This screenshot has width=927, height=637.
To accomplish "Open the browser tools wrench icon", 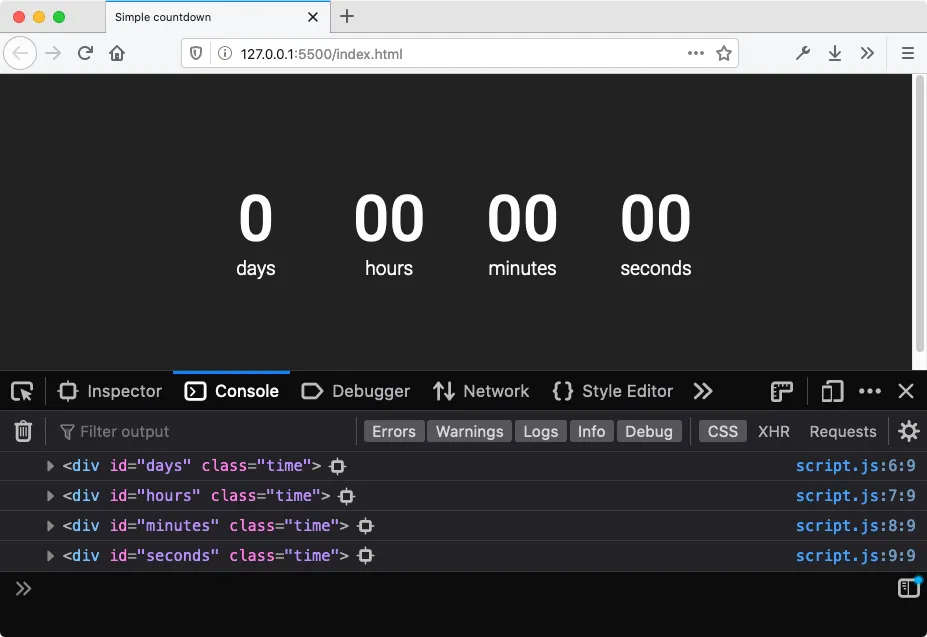I will pyautogui.click(x=803, y=52).
